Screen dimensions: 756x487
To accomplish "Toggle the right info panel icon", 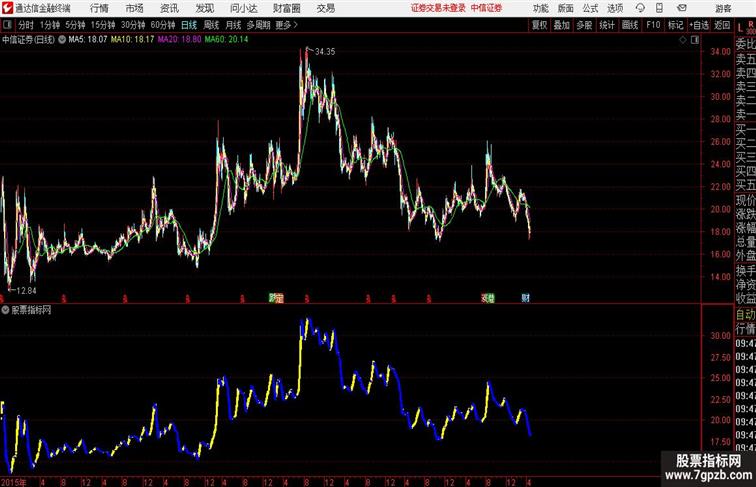I will coord(695,40).
